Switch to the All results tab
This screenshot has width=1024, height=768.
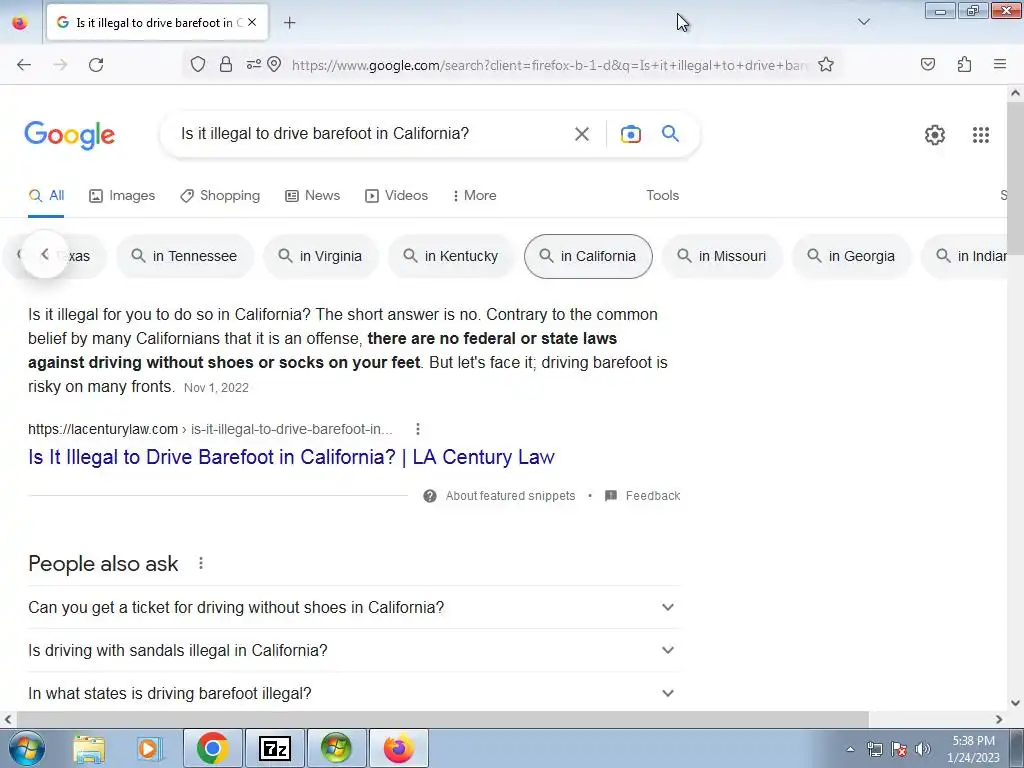(x=46, y=195)
